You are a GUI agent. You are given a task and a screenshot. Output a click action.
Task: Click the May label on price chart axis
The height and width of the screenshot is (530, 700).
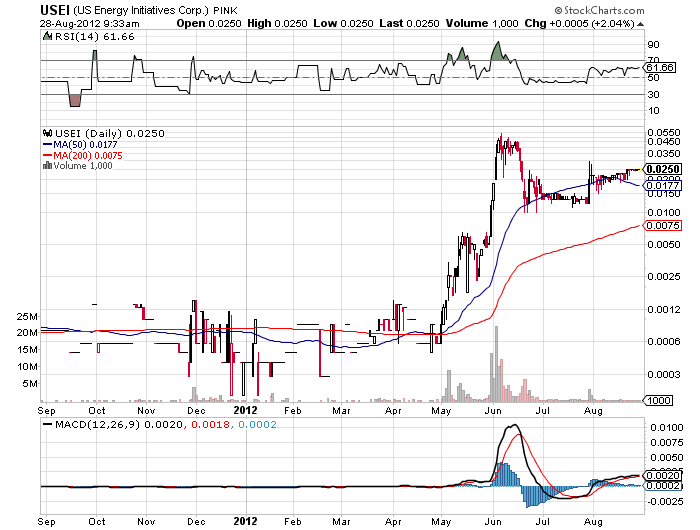click(441, 410)
